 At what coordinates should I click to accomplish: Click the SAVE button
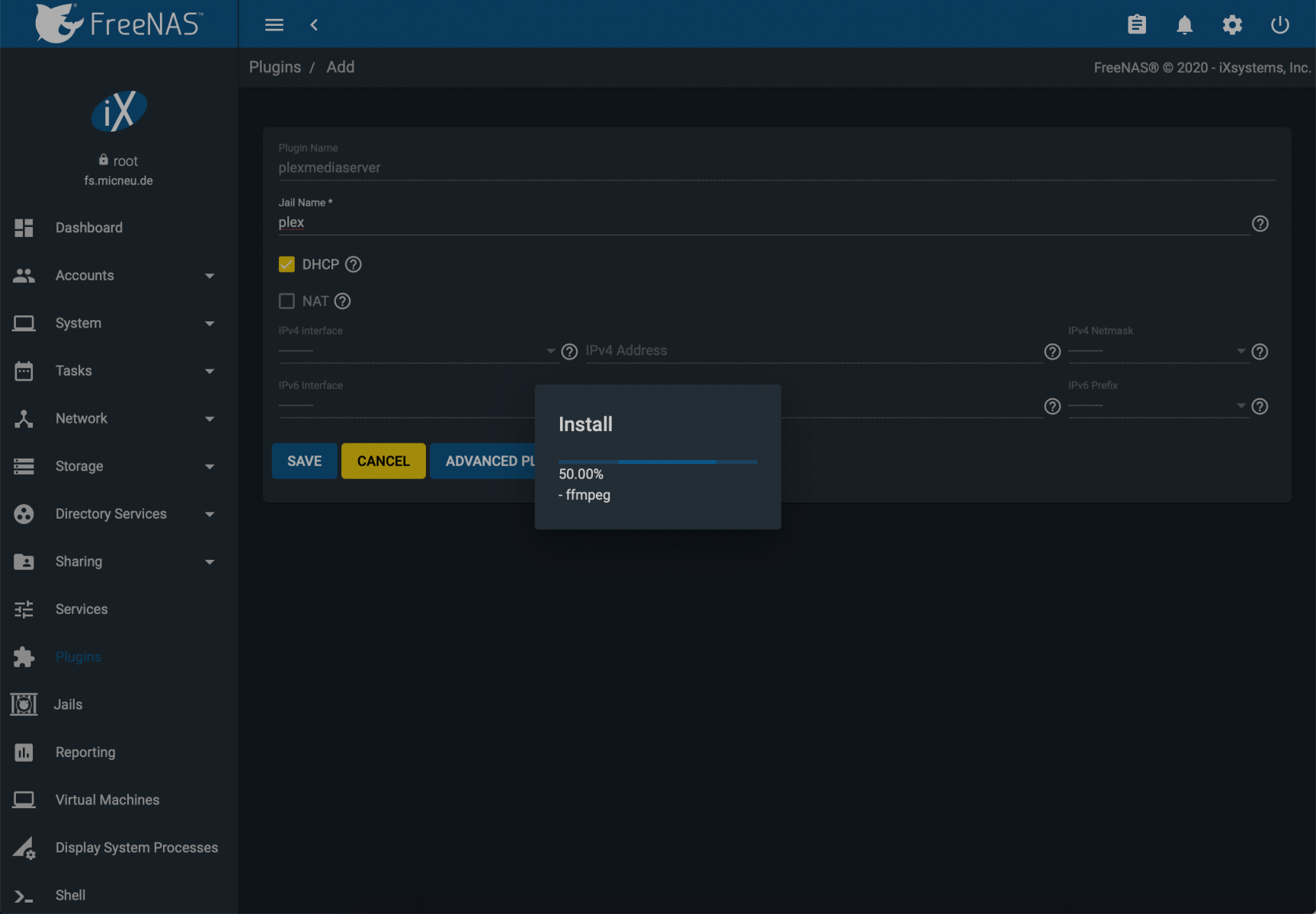tap(305, 461)
